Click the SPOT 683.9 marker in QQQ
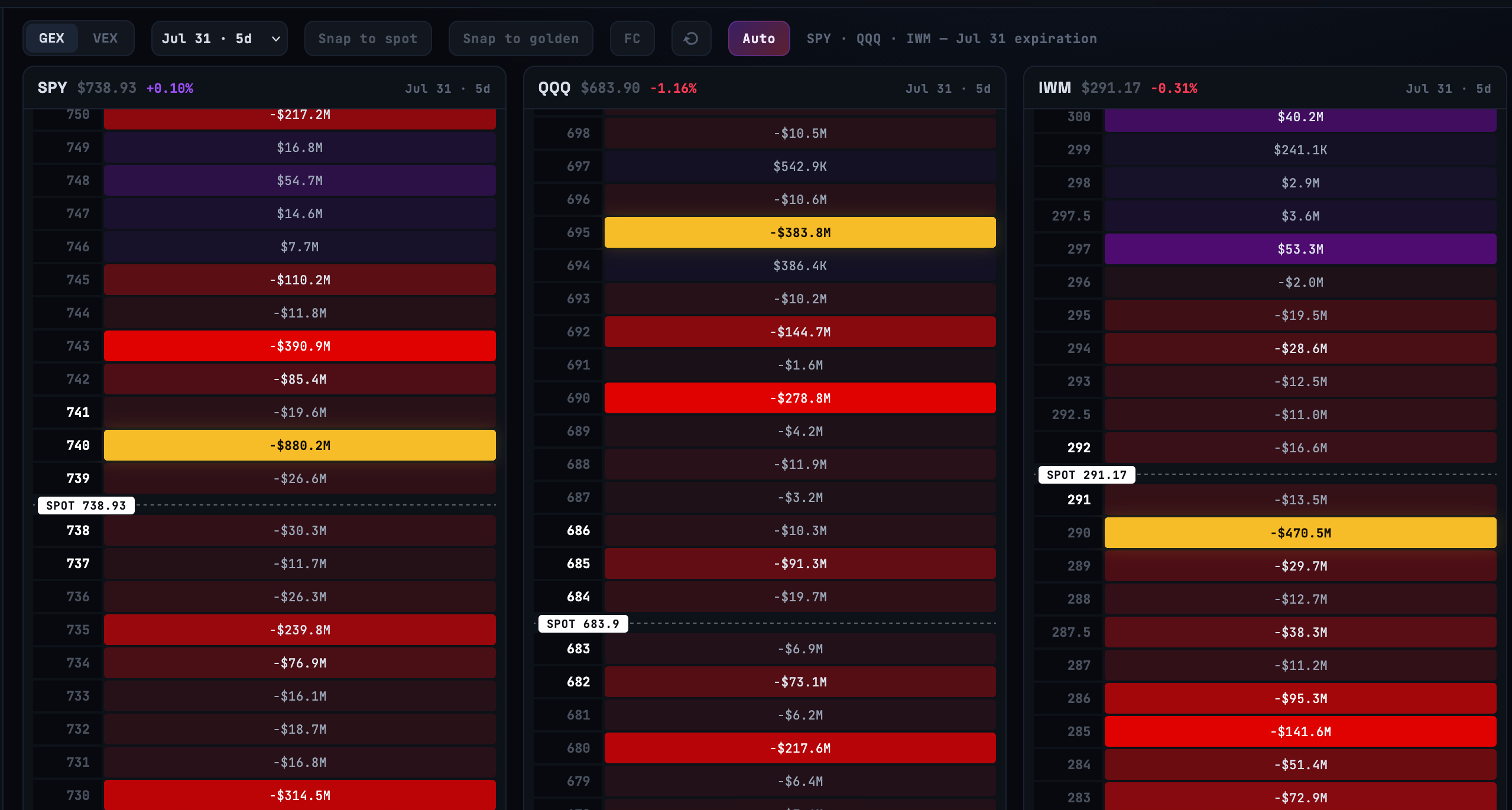Screen dimensions: 1512x810 coord(583,624)
